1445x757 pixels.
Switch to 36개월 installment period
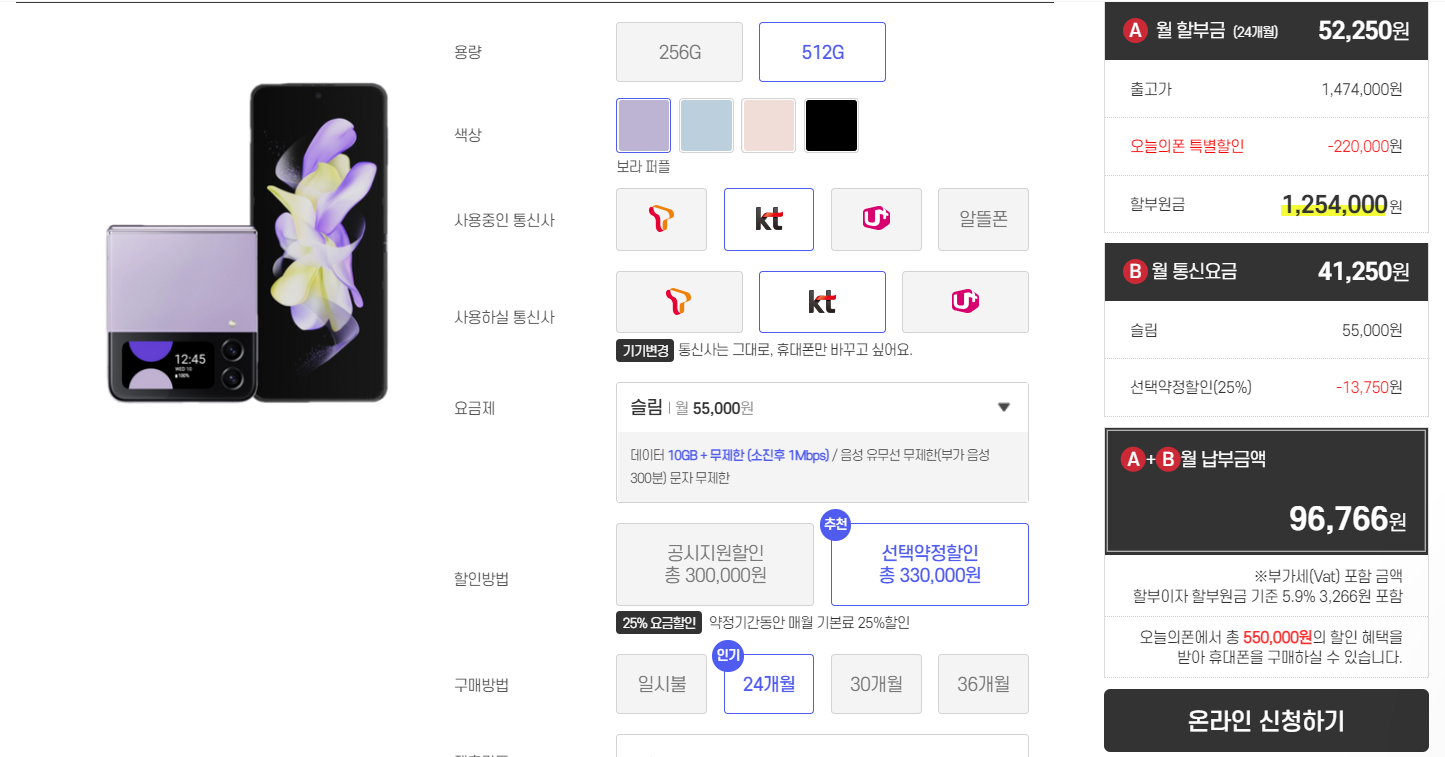click(983, 684)
